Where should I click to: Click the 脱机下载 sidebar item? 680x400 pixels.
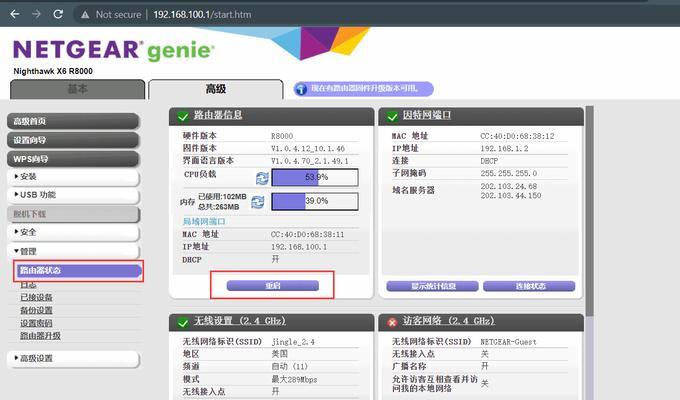coord(73,214)
